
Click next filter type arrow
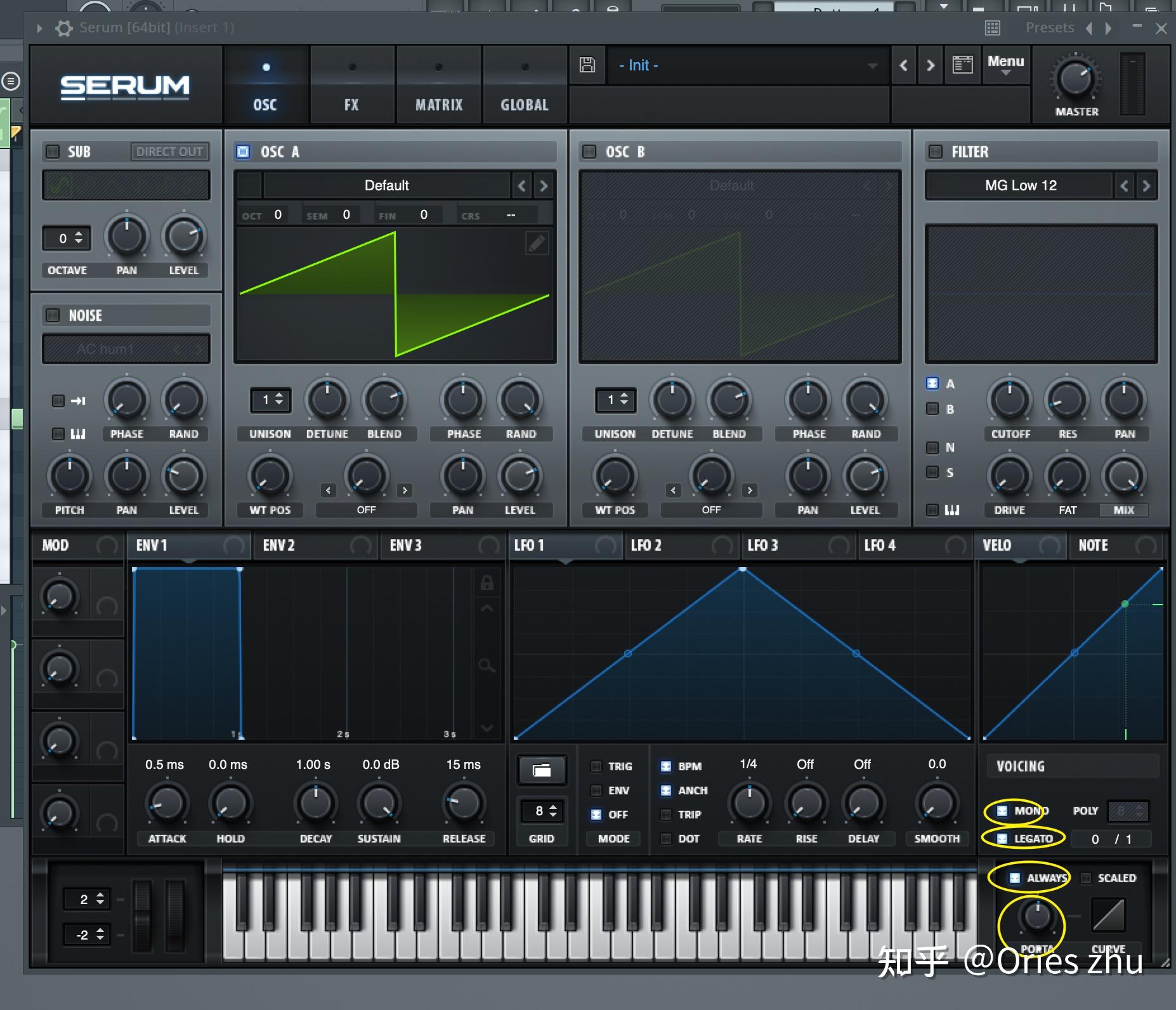1146,186
